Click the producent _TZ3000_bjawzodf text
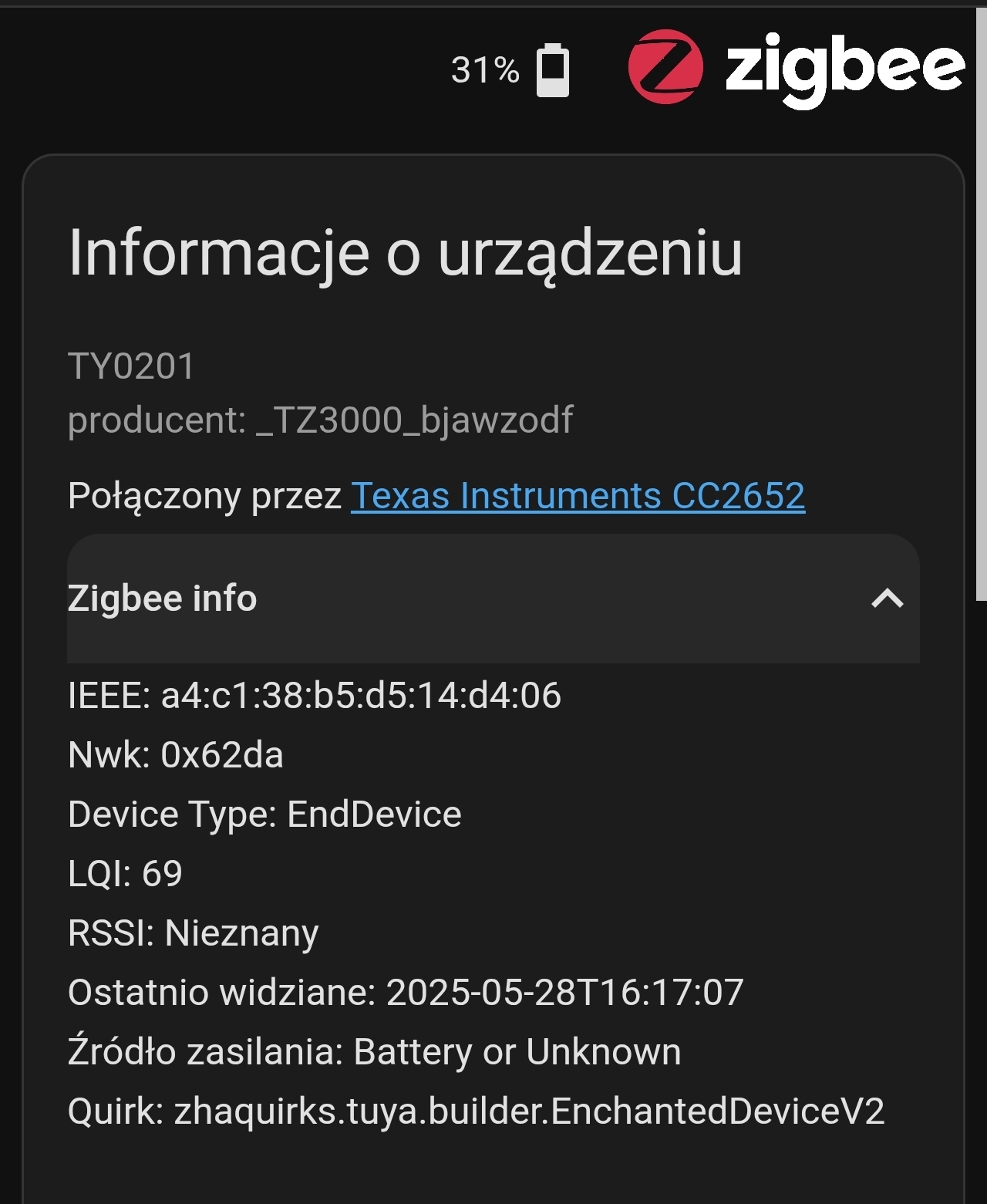Image resolution: width=987 pixels, height=1204 pixels. click(x=320, y=420)
